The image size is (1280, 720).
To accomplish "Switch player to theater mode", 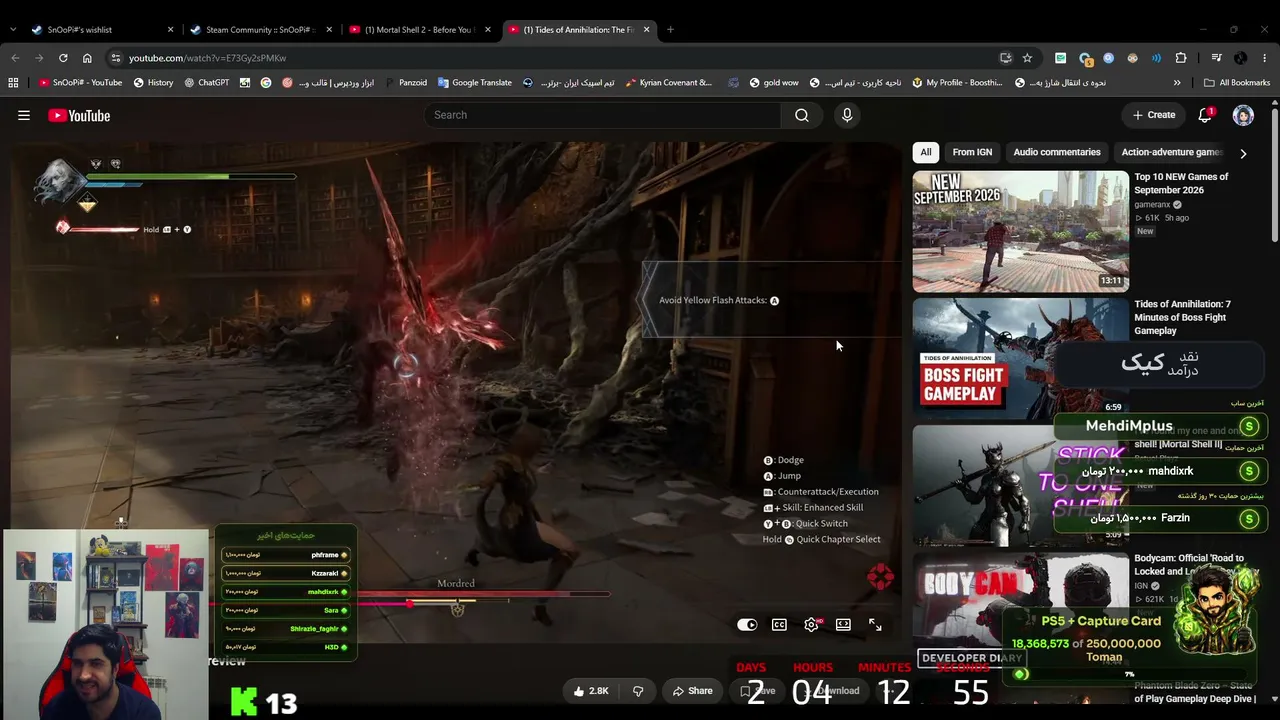I will 843,624.
